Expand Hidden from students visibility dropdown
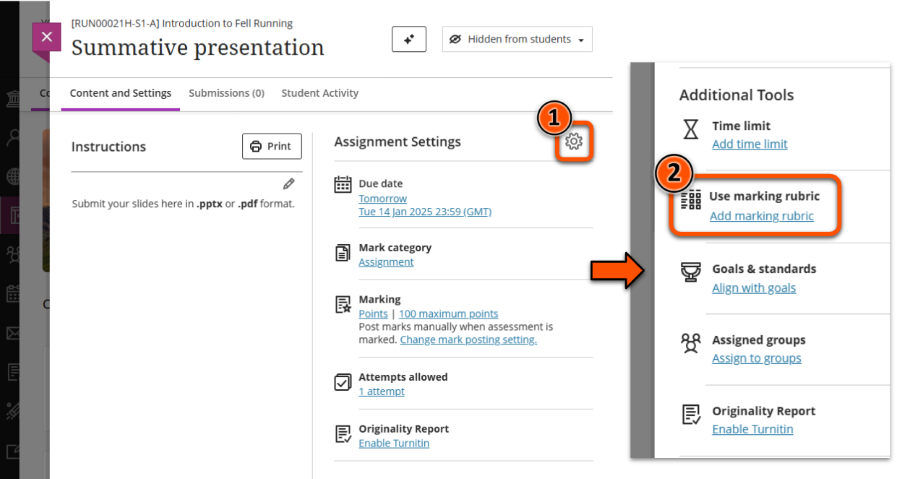 (x=517, y=39)
